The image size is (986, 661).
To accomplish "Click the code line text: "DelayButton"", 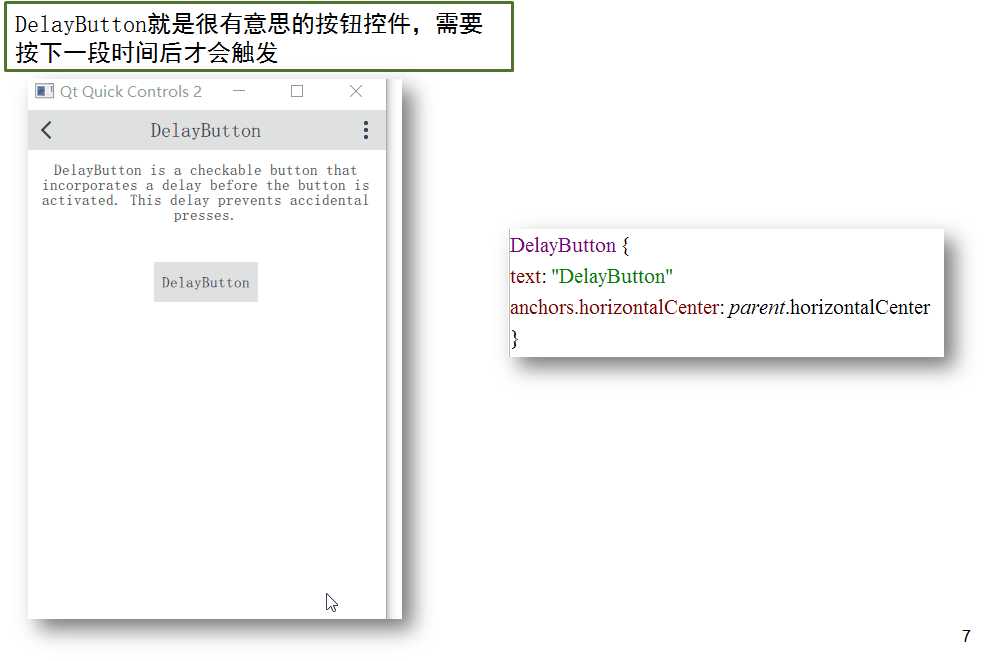I will [591, 276].
